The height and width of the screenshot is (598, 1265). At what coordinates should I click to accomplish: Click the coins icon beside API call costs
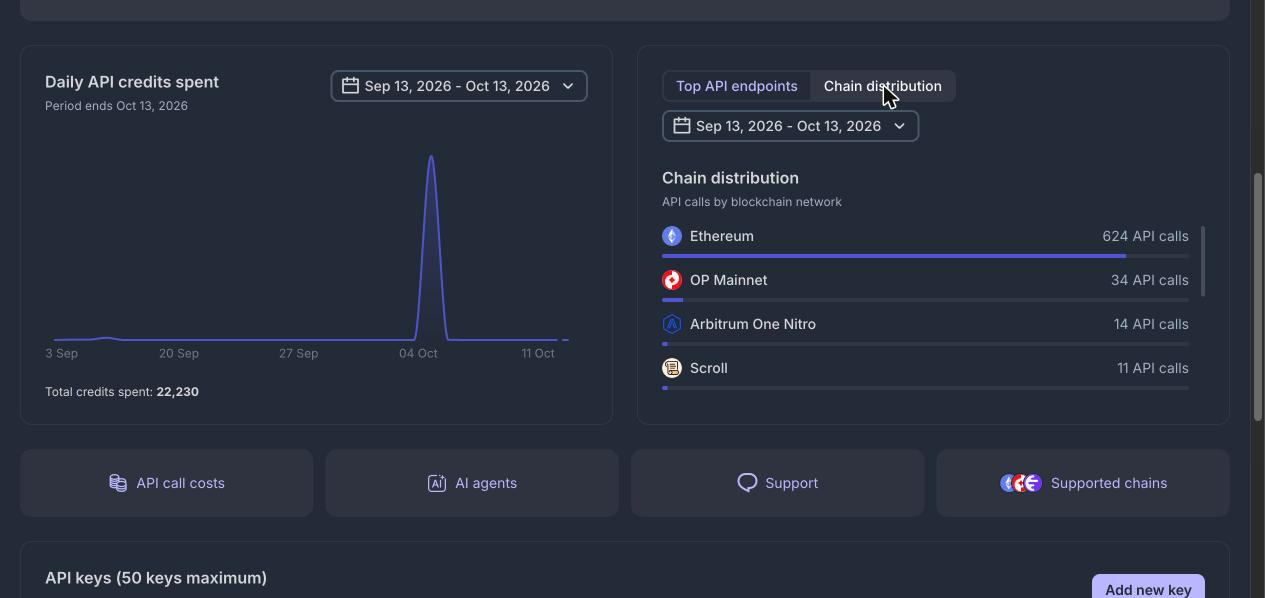[x=118, y=483]
